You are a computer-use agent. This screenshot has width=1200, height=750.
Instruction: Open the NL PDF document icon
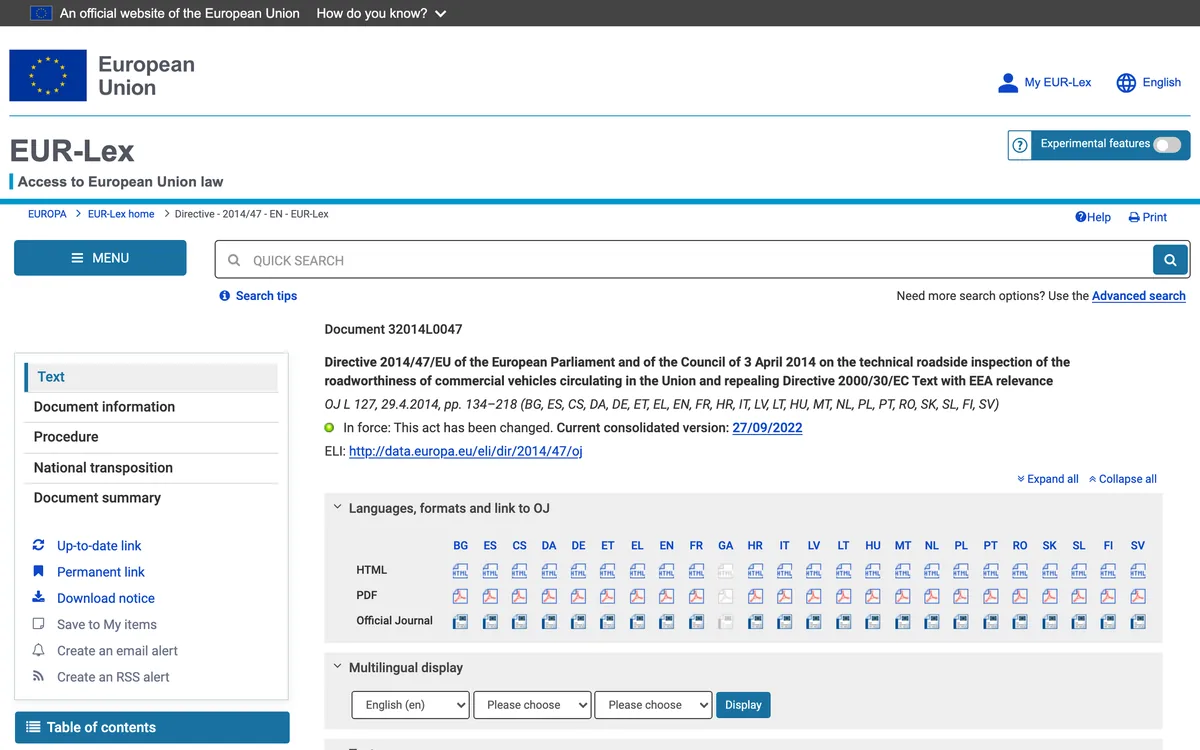coord(932,596)
